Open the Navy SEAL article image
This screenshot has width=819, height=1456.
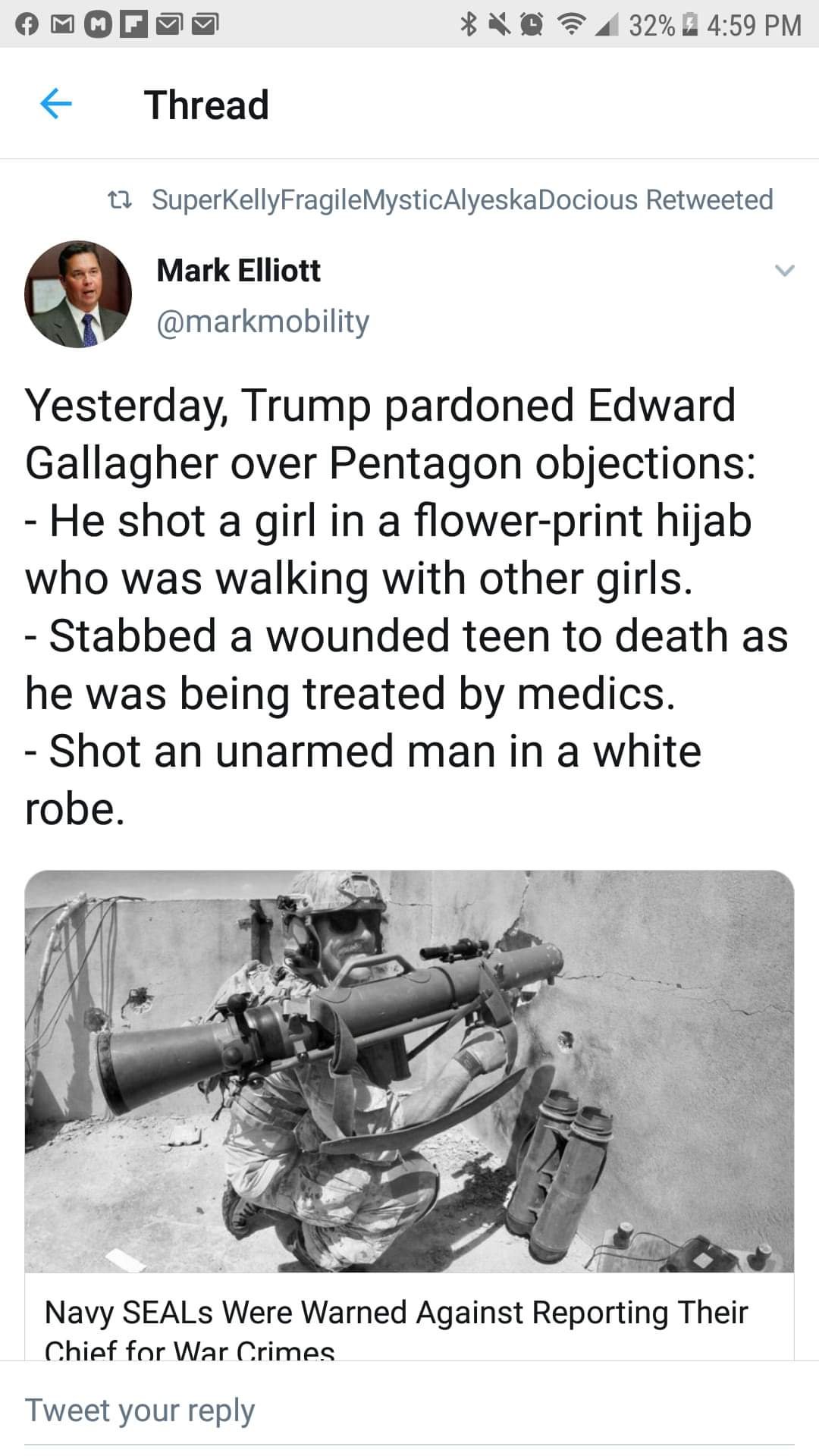click(409, 1071)
